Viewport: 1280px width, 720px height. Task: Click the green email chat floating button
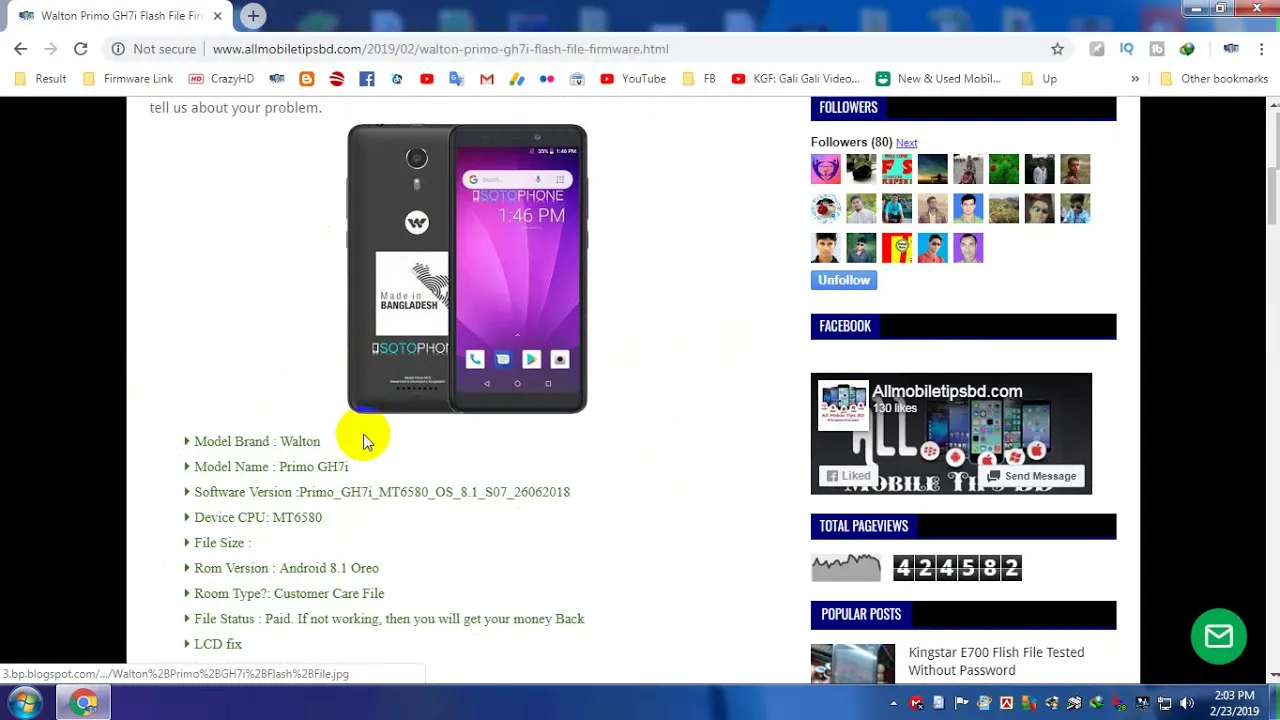tap(1219, 637)
